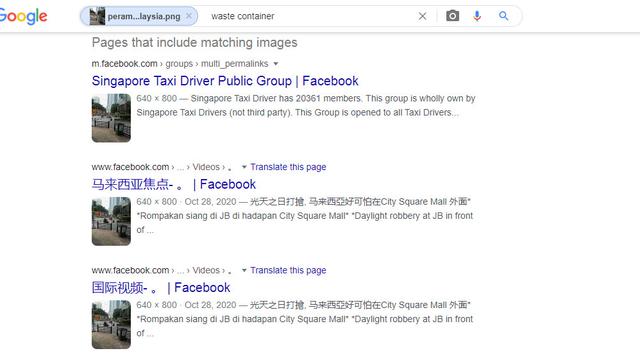The image size is (640, 360).
Task: Translate the 马来西亚焦点 result page
Action: point(288,167)
